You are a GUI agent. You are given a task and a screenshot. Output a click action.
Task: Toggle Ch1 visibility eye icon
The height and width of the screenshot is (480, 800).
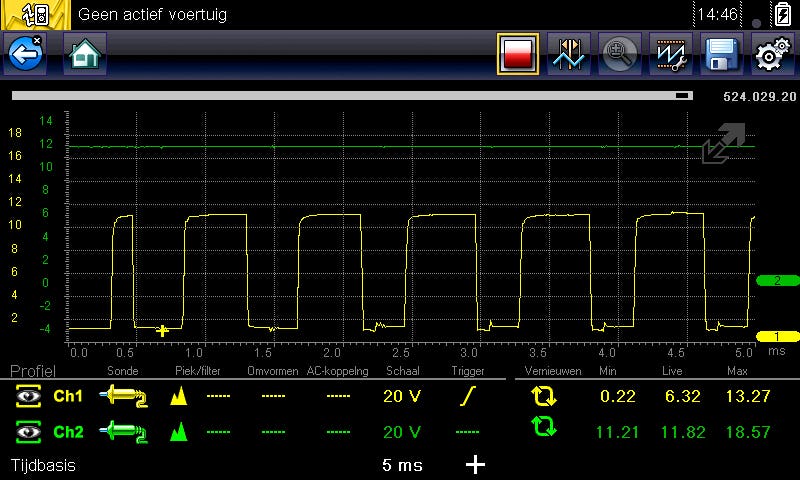[29, 397]
